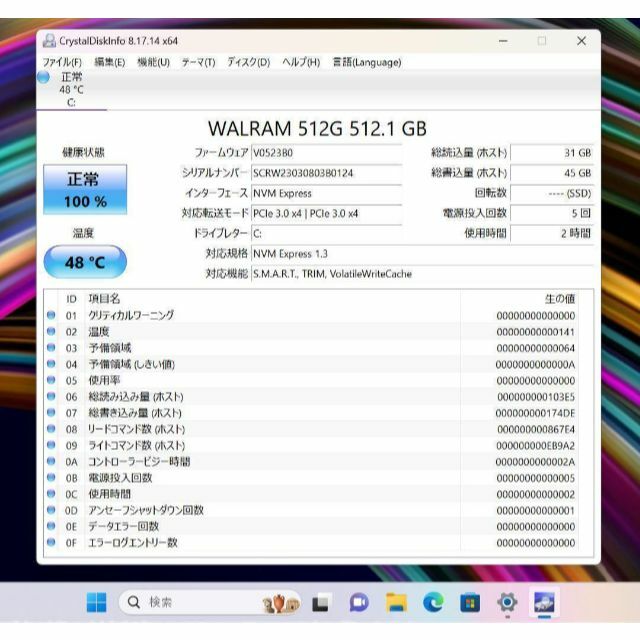Click power on count value 5 回
This screenshot has height=640, width=640.
click(x=552, y=213)
